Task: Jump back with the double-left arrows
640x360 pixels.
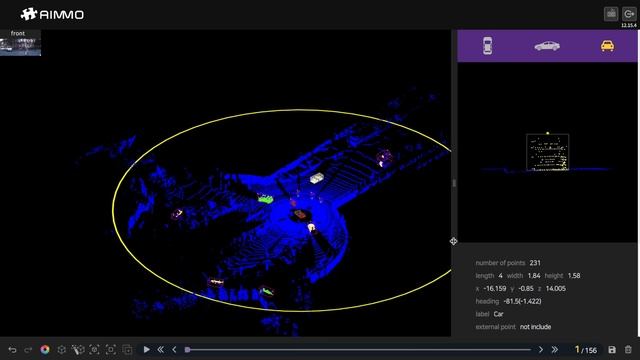Action: [160, 349]
